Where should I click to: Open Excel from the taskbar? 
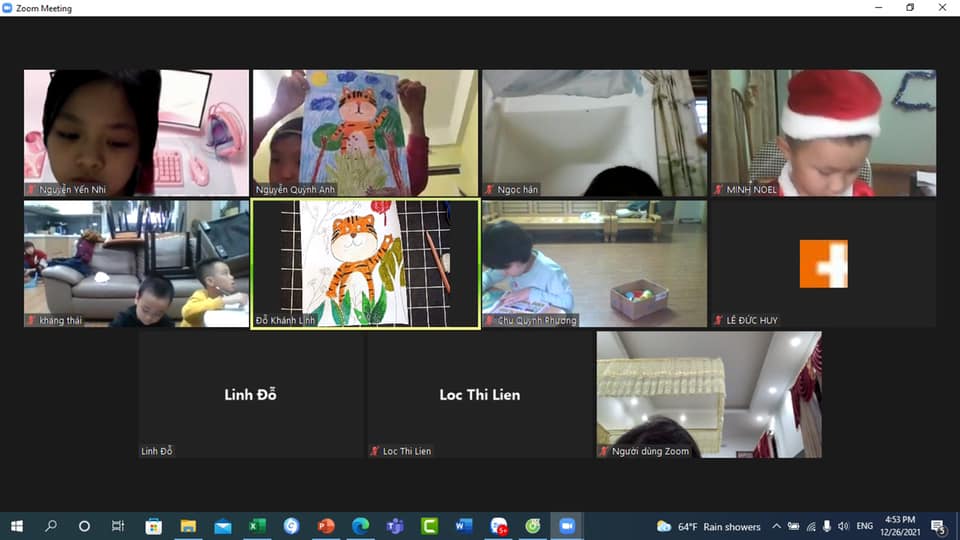257,526
